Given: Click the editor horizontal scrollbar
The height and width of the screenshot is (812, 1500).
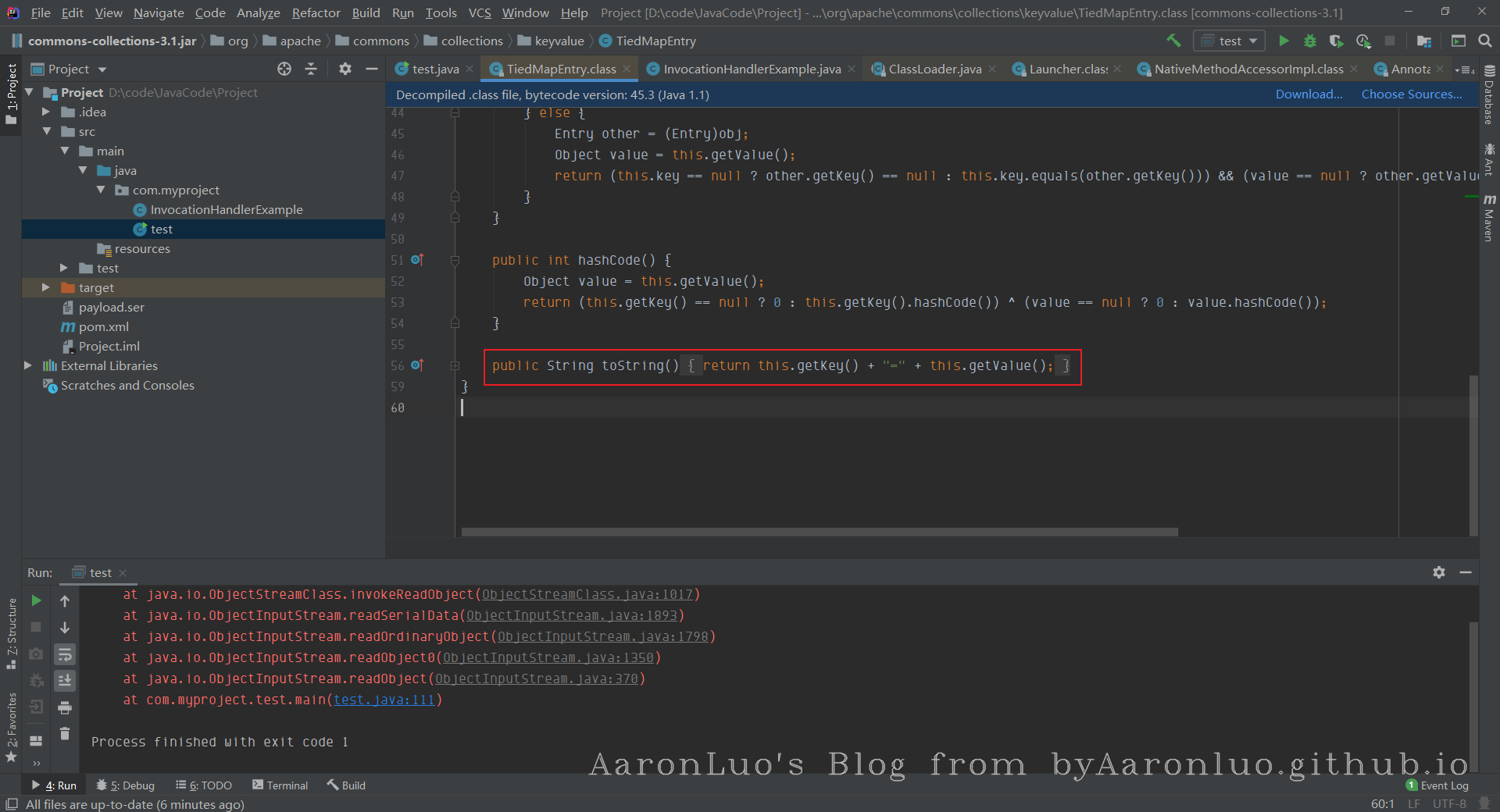Looking at the screenshot, I should 819,532.
